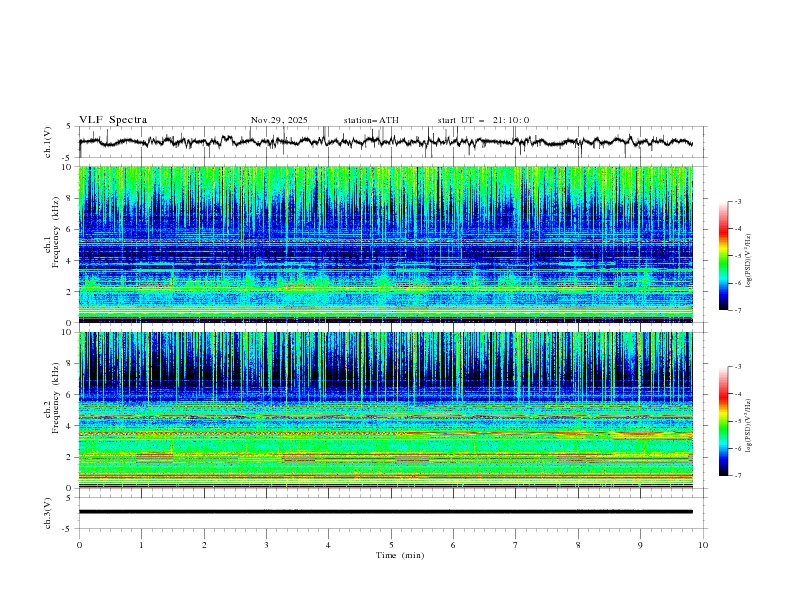Select the lower "log(PSD)(V²/Hz)" color bar label
This screenshot has height=612, width=792.
[x=749, y=425]
